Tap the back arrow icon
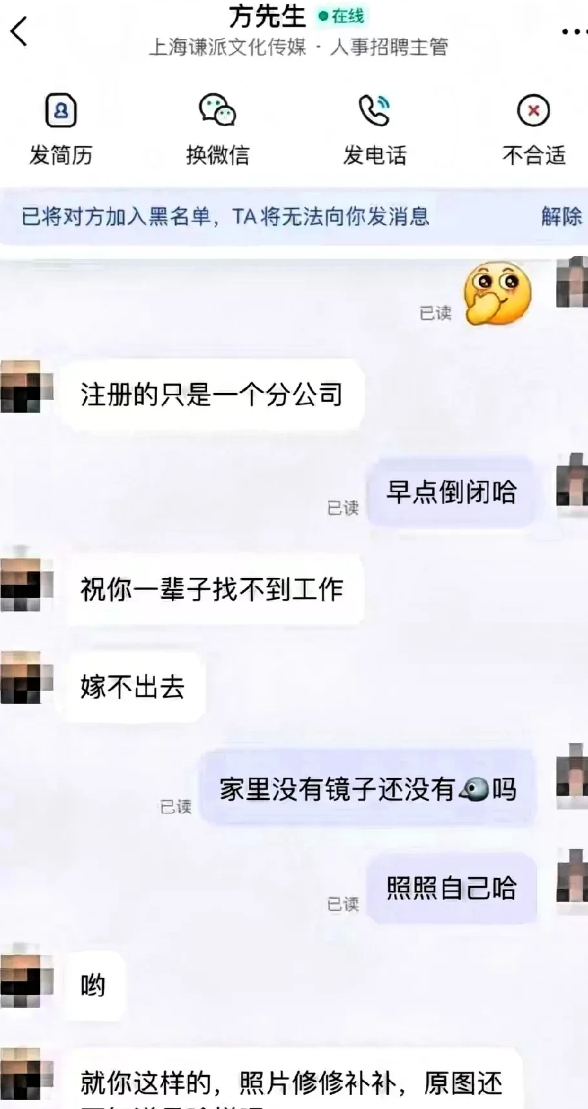The height and width of the screenshot is (1109, 588). [19, 33]
